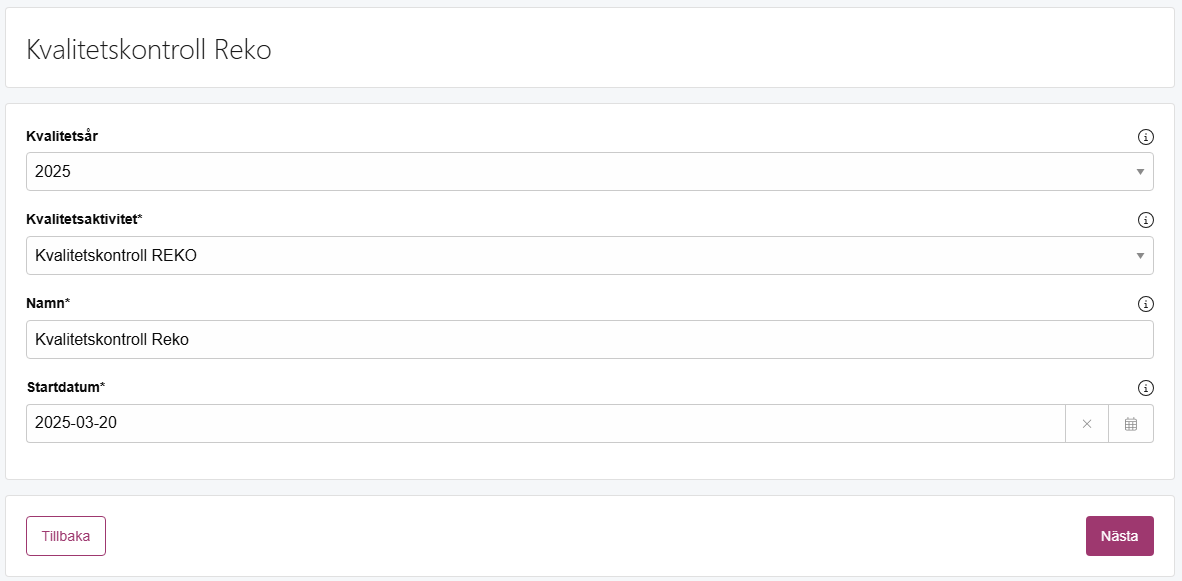Expand the Kvalitetsaktivitet dropdown arrow
Image resolution: width=1182 pixels, height=581 pixels.
pos(1140,255)
